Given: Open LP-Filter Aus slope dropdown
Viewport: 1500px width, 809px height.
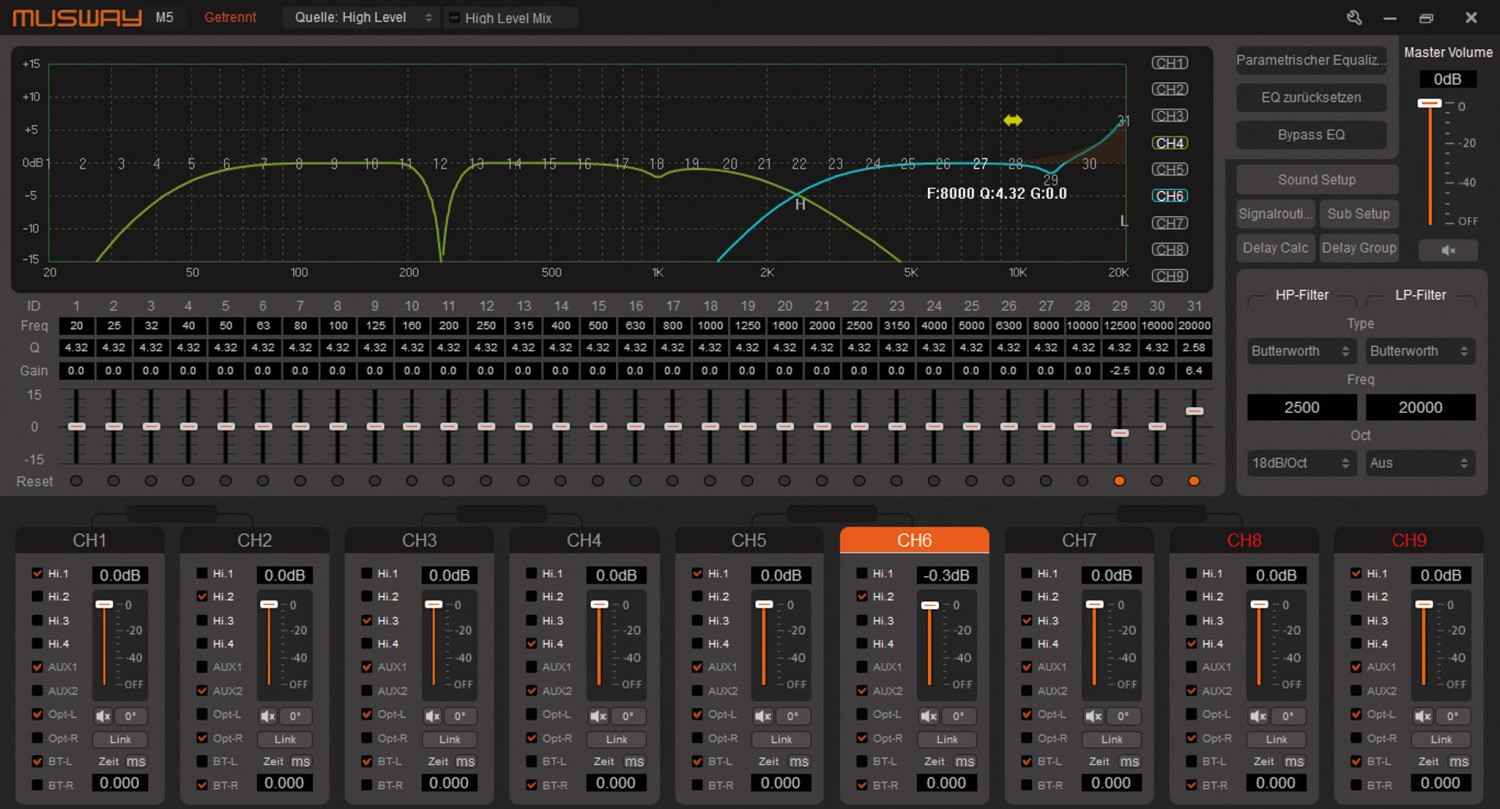Looking at the screenshot, I should [1420, 463].
